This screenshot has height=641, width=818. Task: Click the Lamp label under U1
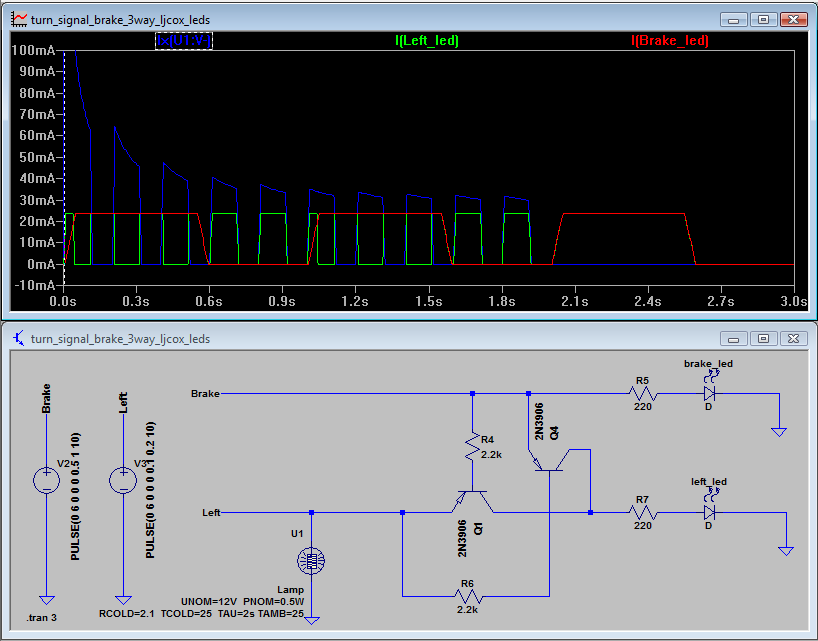[291, 590]
